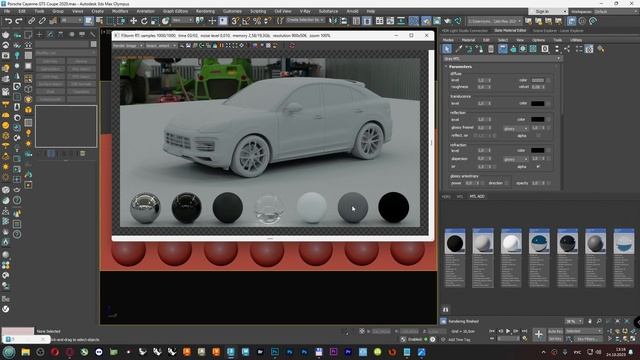
Task: Click the diffuse level value field
Action: [x=482, y=80]
